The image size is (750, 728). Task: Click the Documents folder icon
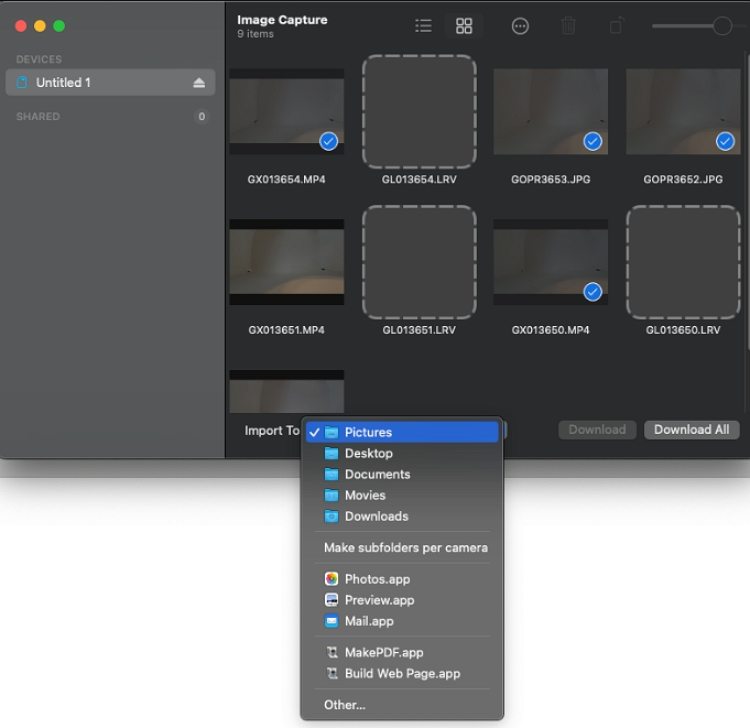point(331,474)
